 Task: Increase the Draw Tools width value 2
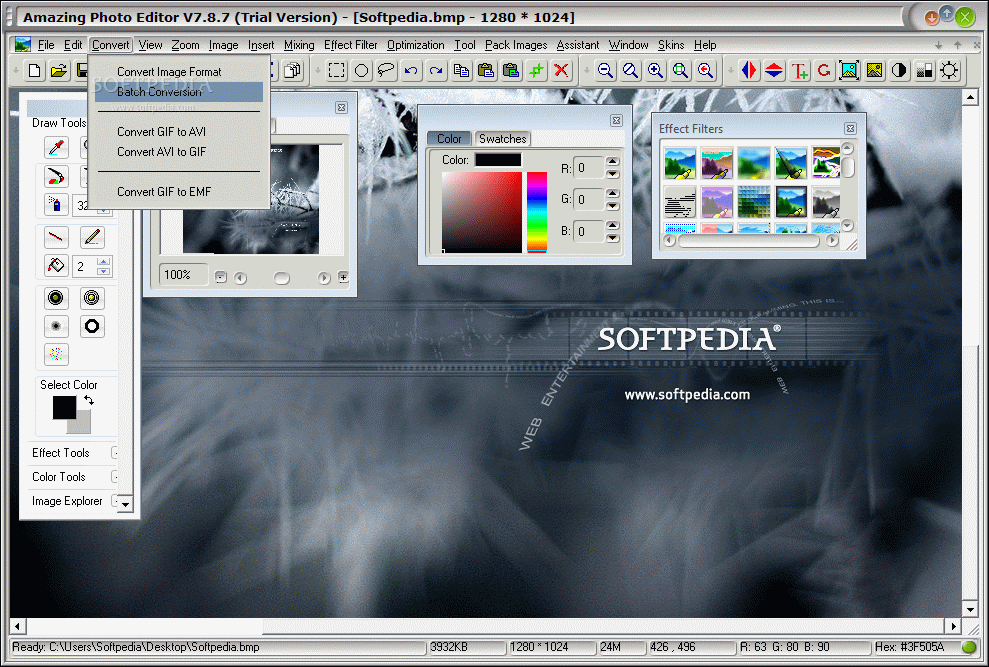click(x=104, y=261)
